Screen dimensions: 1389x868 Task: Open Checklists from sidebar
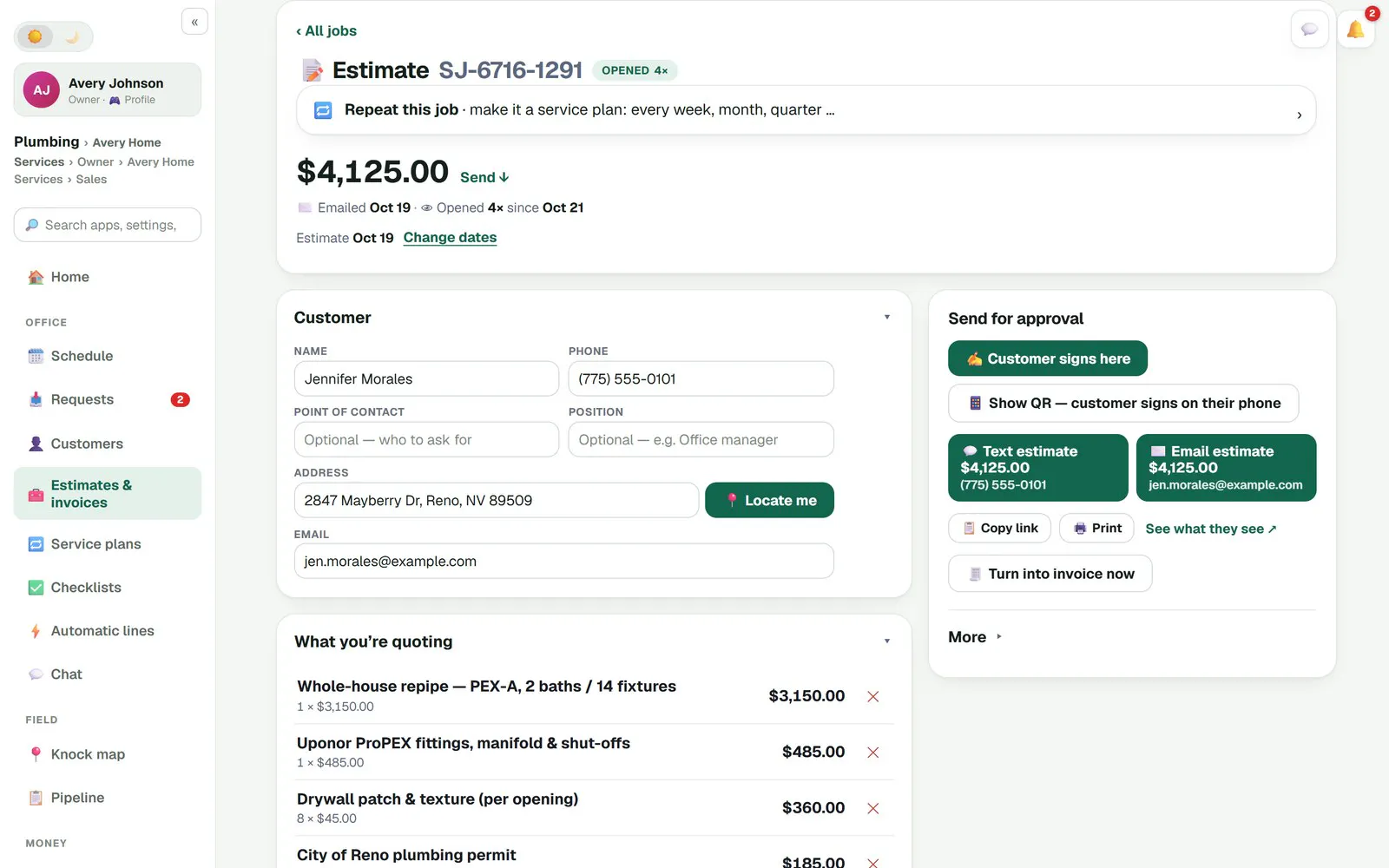pos(108,588)
